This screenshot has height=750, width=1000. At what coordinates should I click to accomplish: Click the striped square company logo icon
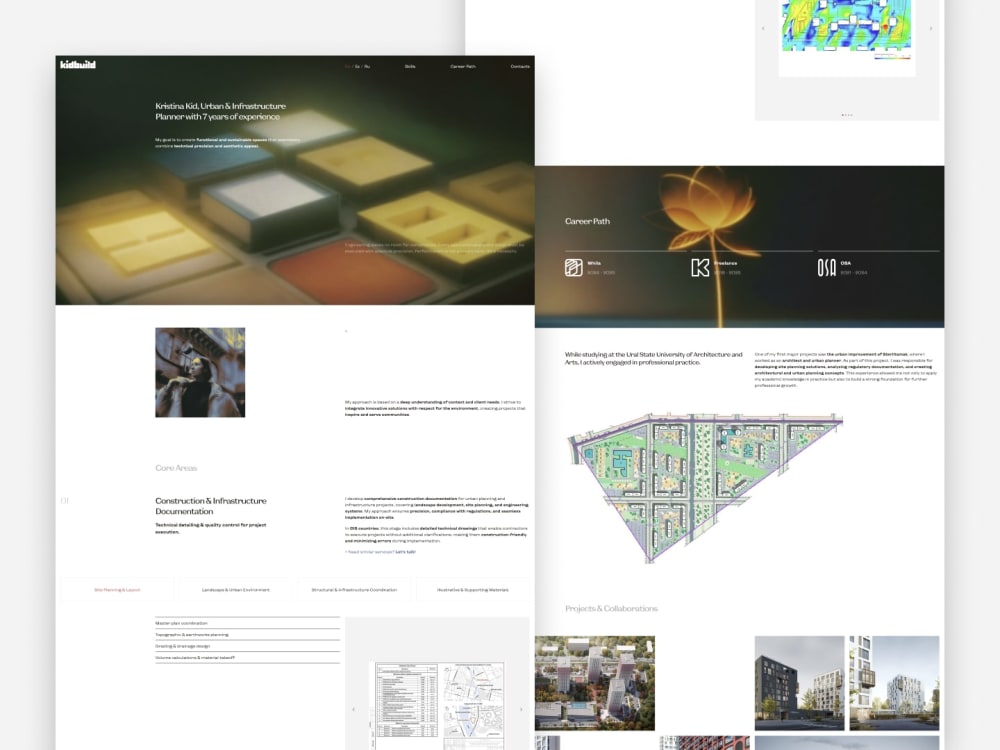573,267
